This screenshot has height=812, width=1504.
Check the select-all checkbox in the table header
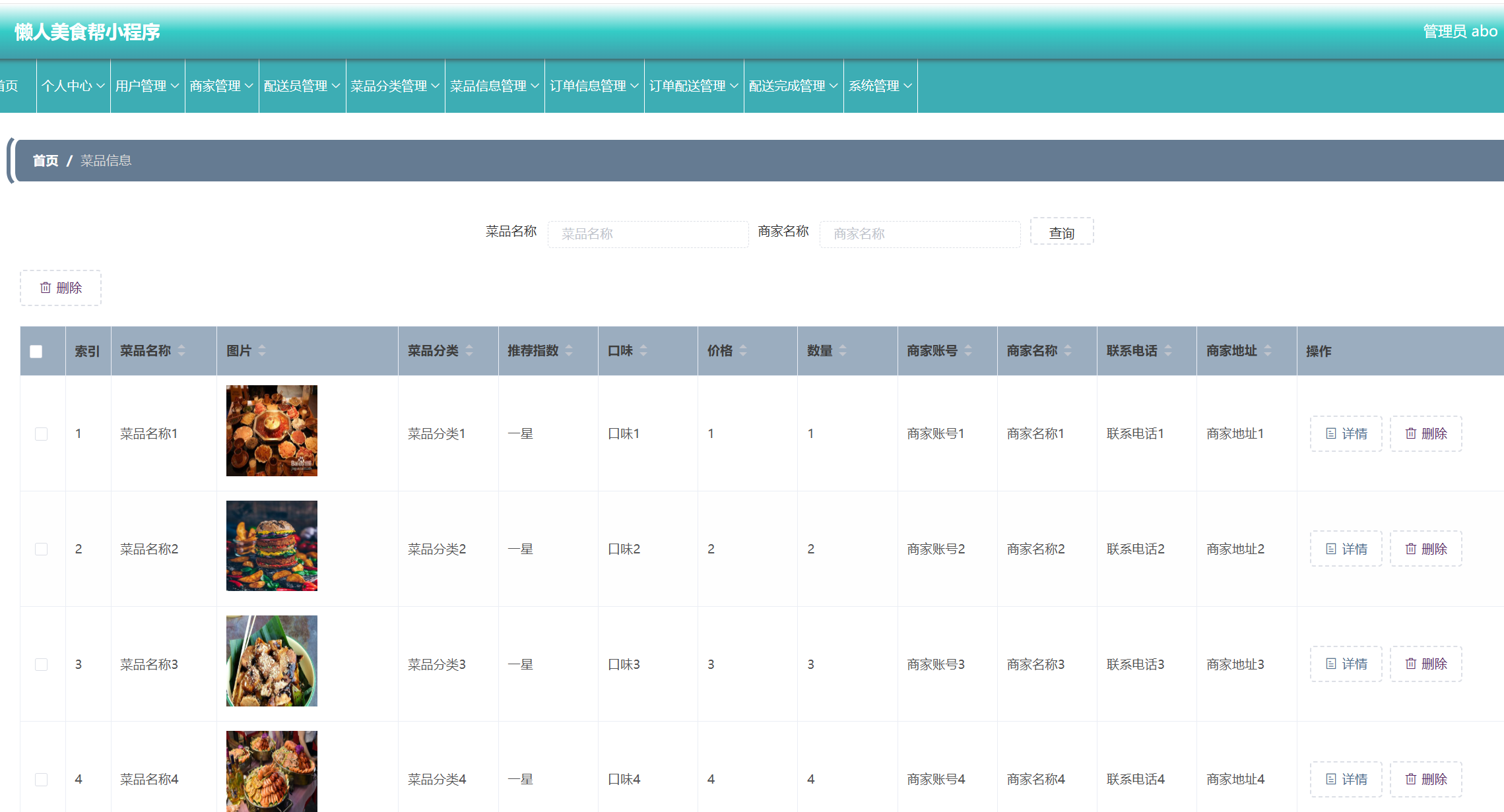pyautogui.click(x=36, y=352)
